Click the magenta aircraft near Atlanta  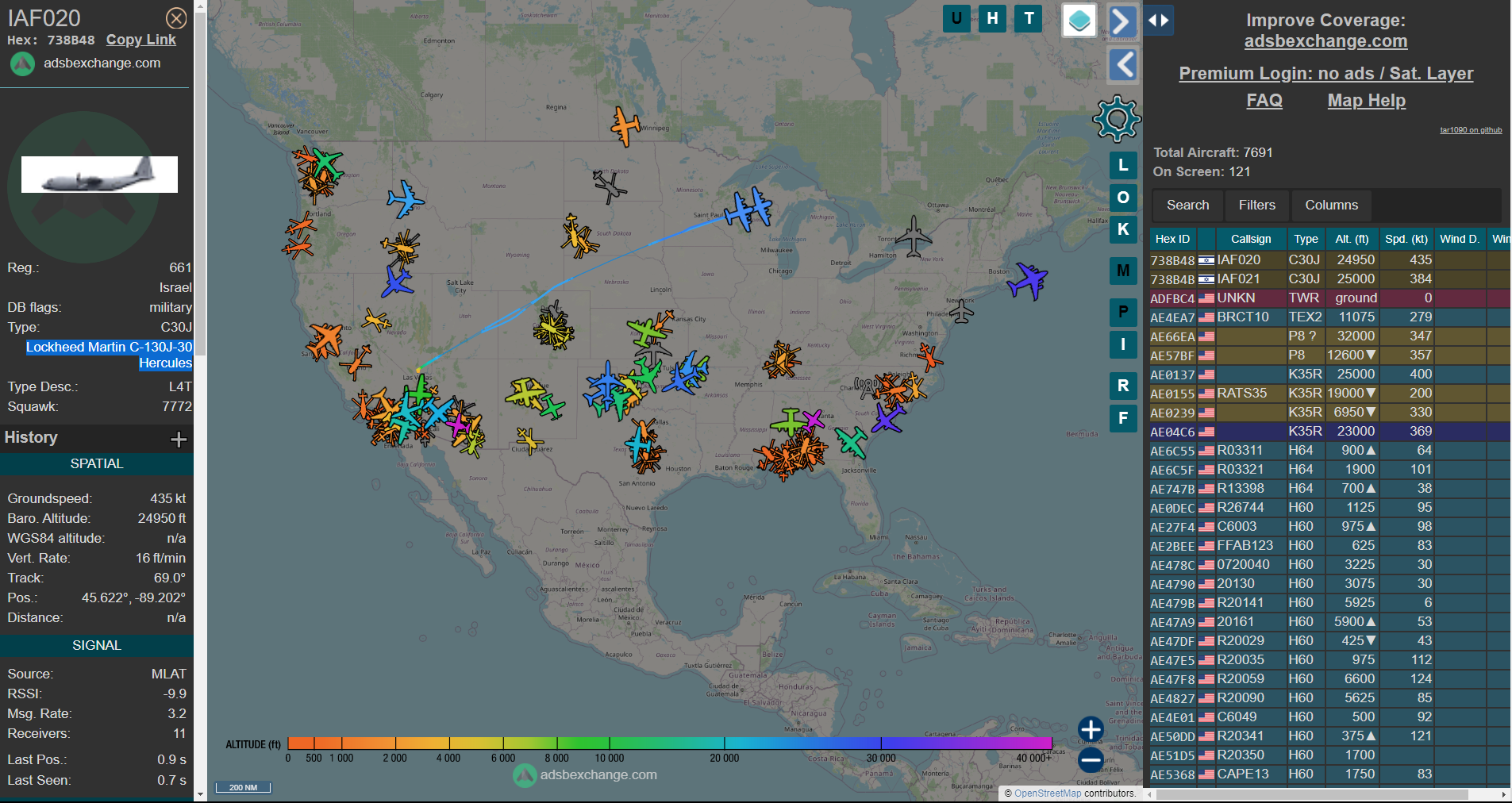click(x=813, y=420)
